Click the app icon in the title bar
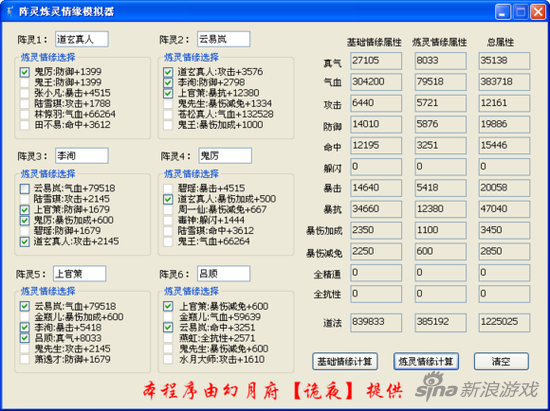 pos(9,12)
